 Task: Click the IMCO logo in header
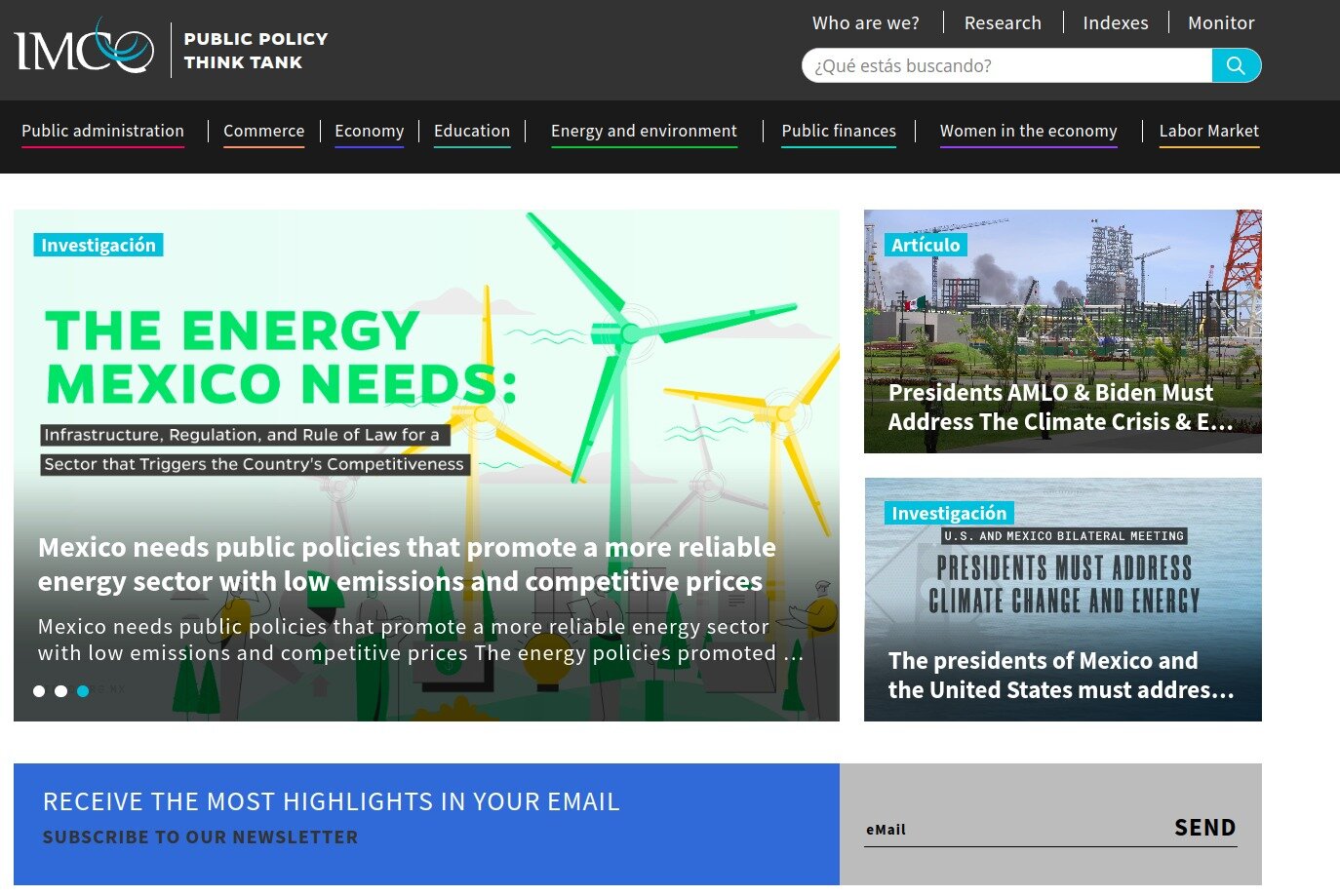(x=85, y=49)
